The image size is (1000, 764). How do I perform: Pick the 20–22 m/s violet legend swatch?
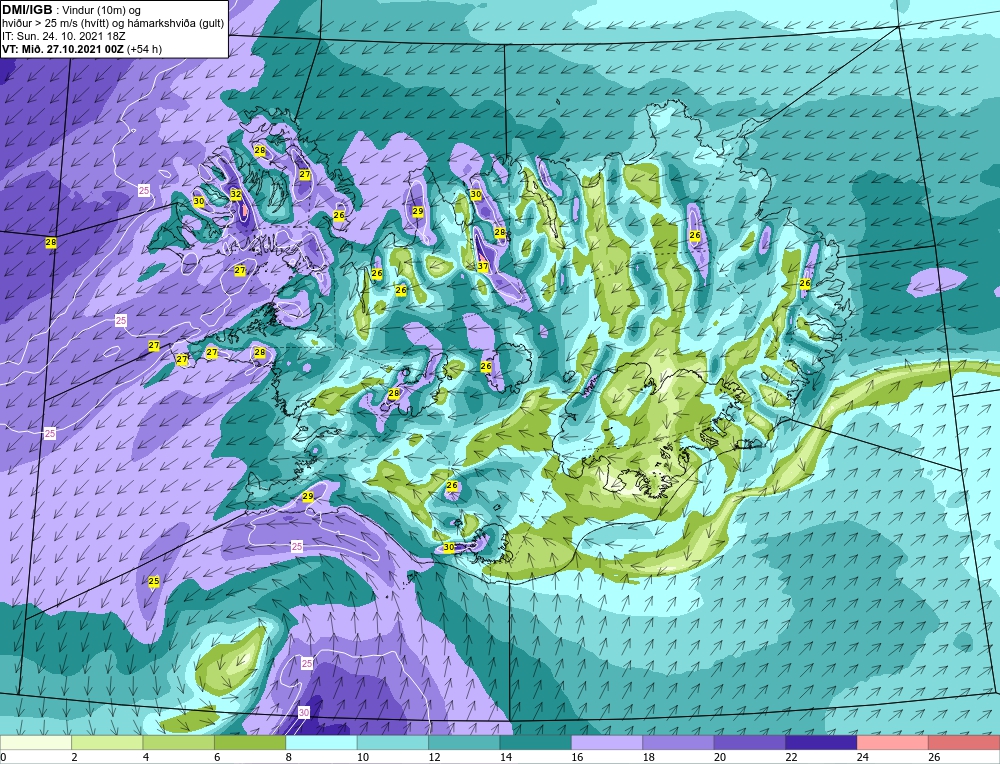pos(750,742)
